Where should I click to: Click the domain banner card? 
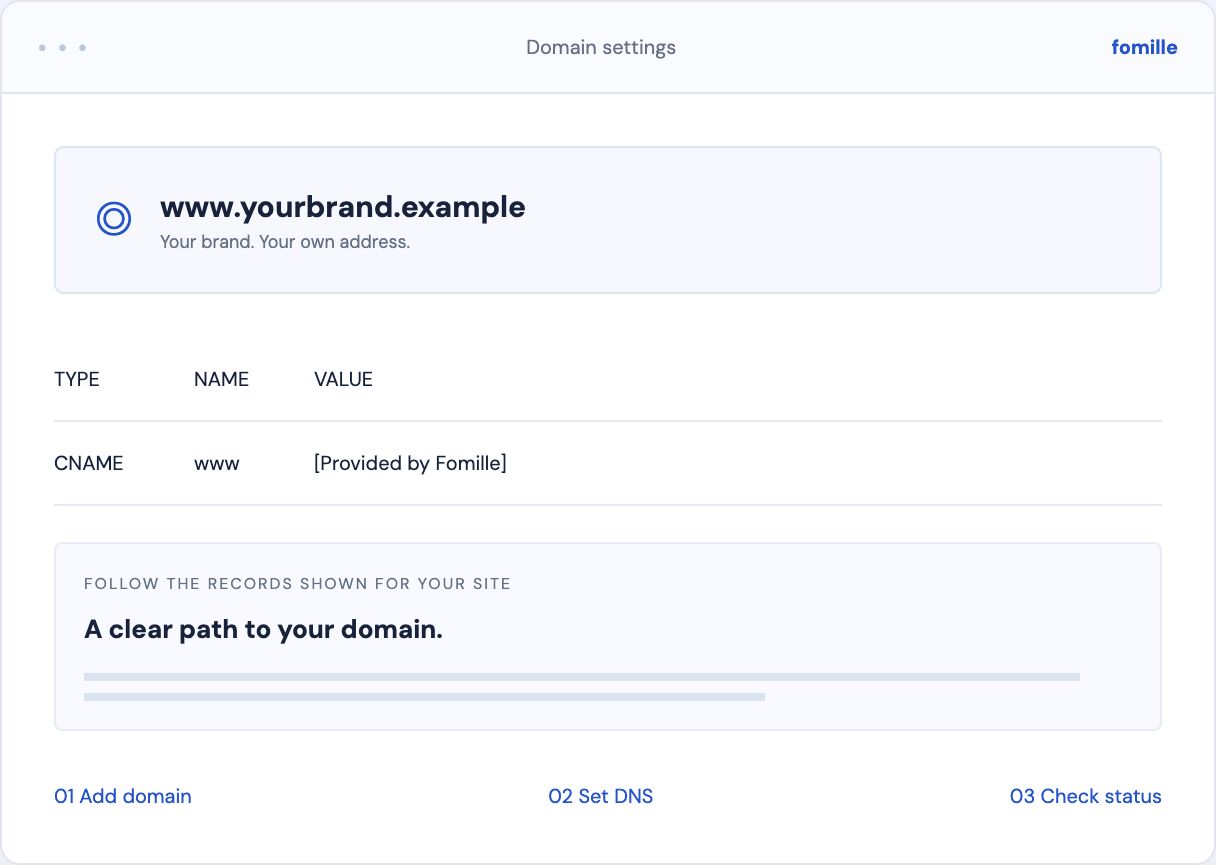(608, 220)
